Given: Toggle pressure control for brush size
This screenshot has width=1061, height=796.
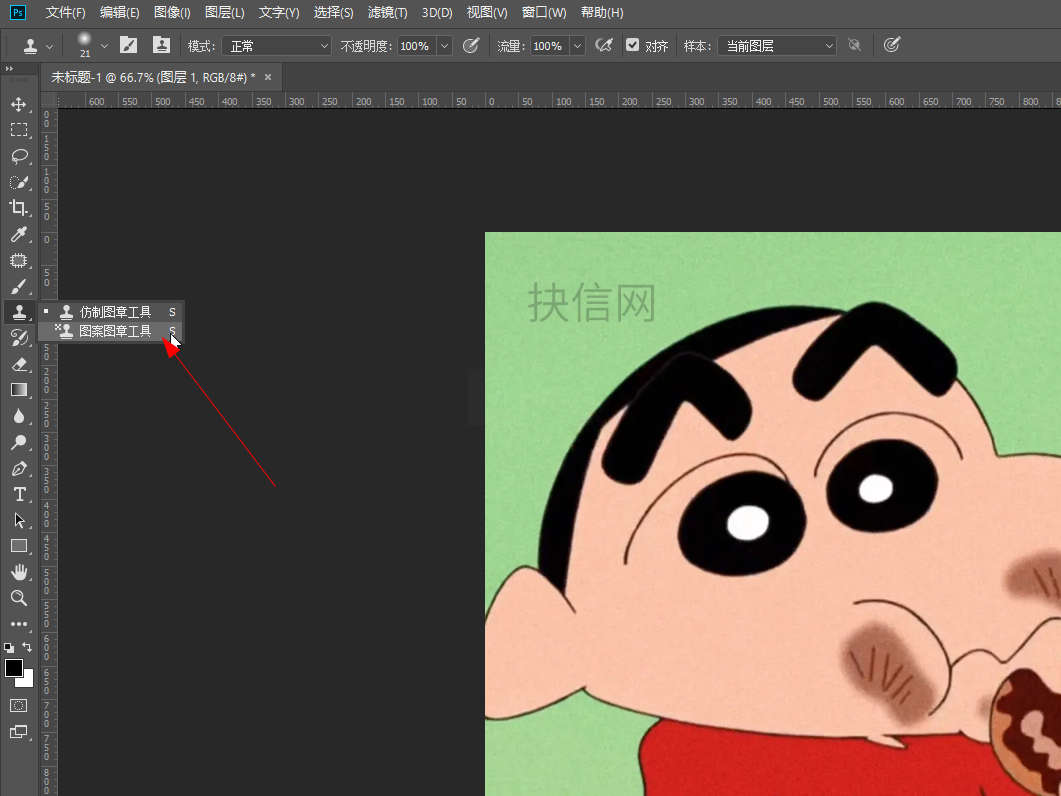Looking at the screenshot, I should 892,45.
